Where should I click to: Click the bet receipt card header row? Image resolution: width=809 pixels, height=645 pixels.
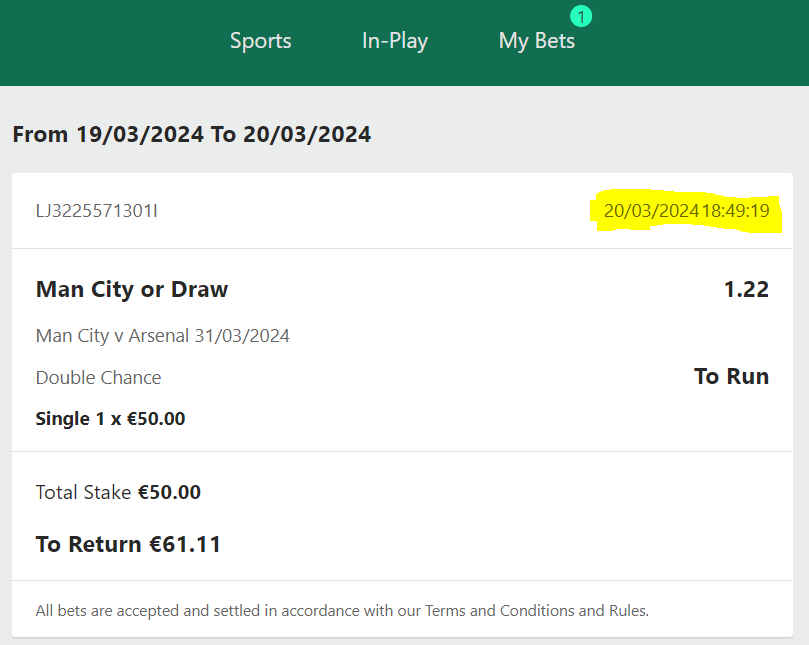(402, 211)
